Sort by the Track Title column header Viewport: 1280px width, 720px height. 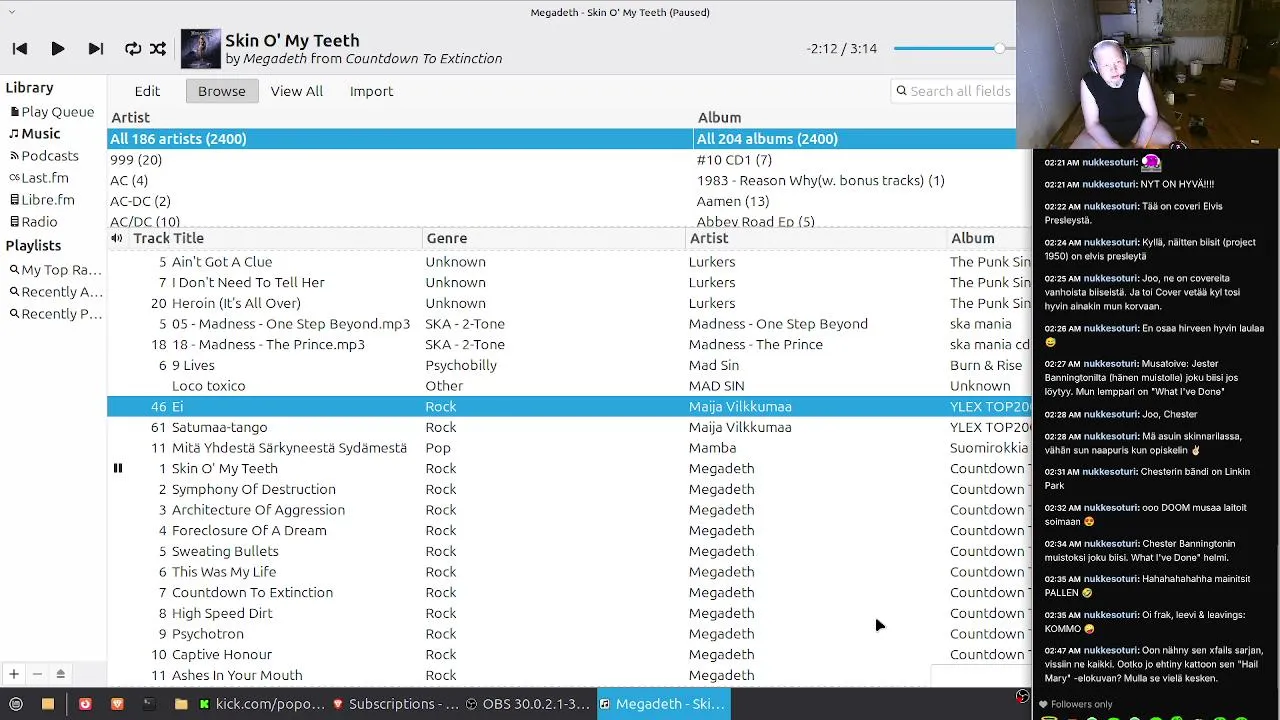coord(274,238)
